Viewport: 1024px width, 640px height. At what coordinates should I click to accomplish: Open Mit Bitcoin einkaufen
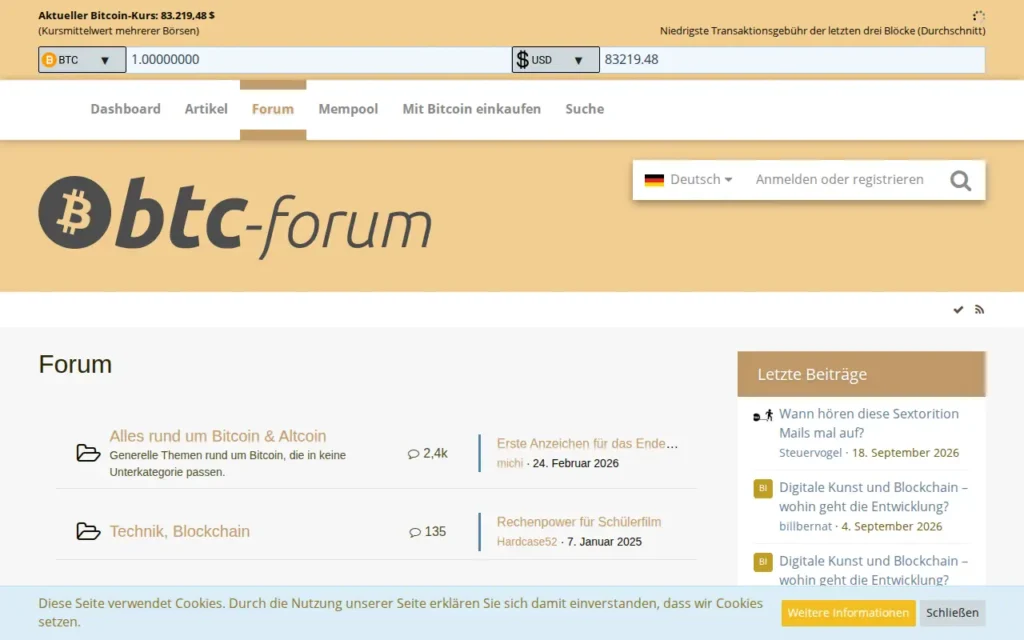point(472,109)
